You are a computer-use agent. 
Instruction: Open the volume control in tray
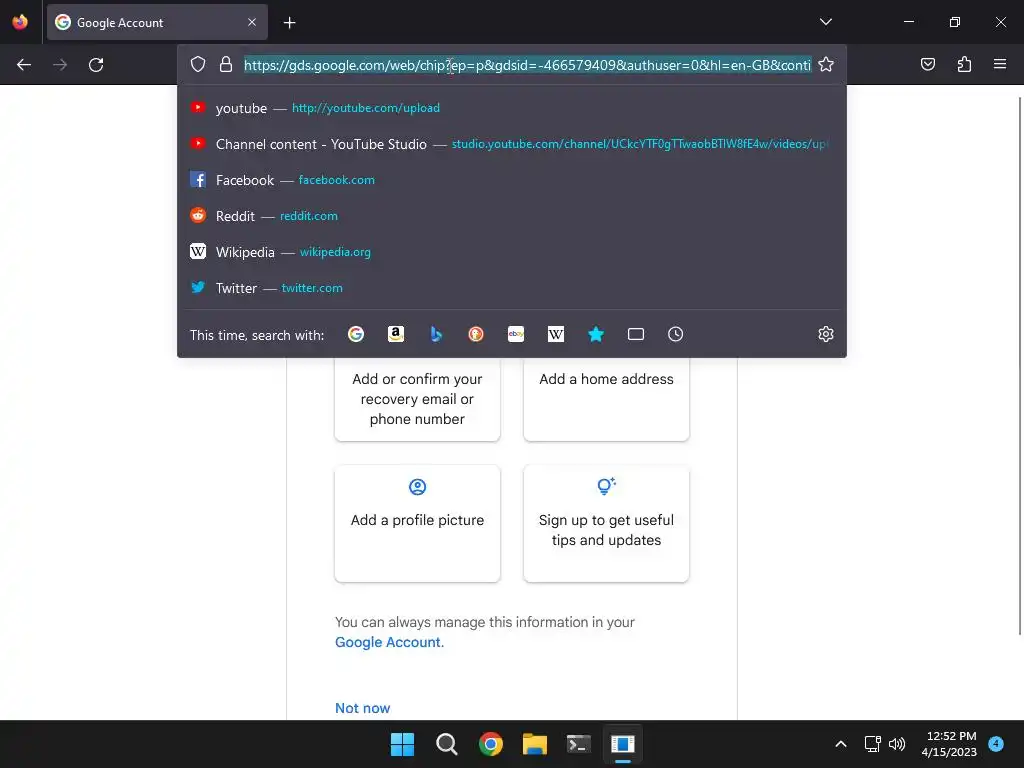click(x=897, y=744)
